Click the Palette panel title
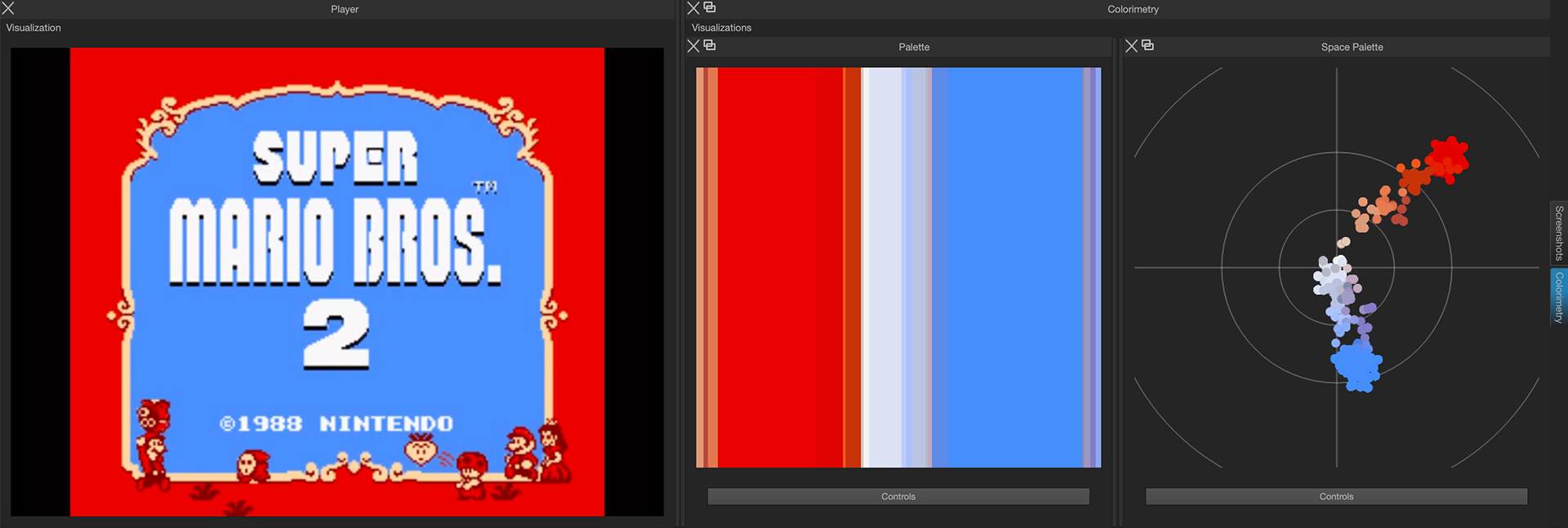Viewport: 1568px width, 528px height. point(914,47)
